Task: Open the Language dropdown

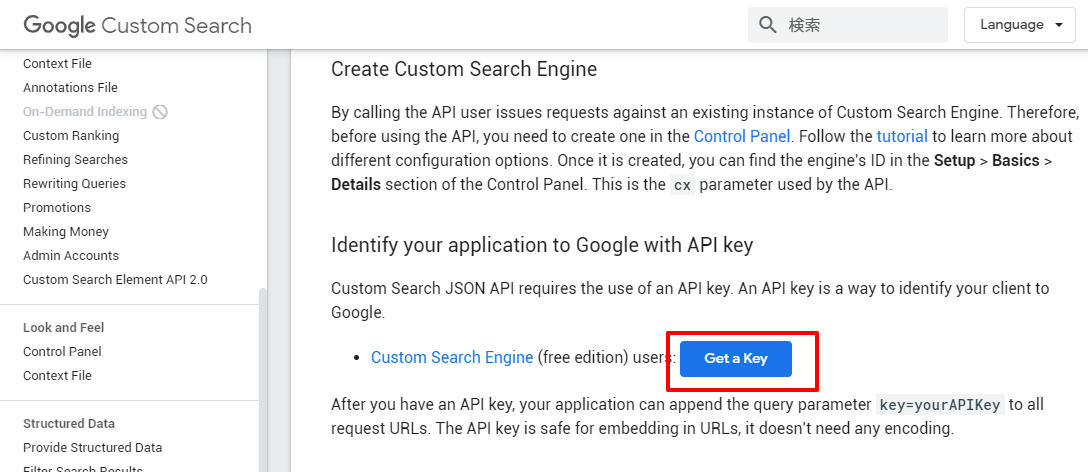Action: [1019, 25]
